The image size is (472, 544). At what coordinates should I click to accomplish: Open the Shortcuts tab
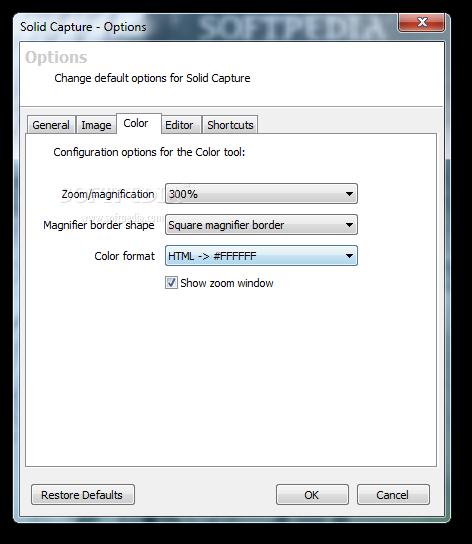coord(230,125)
